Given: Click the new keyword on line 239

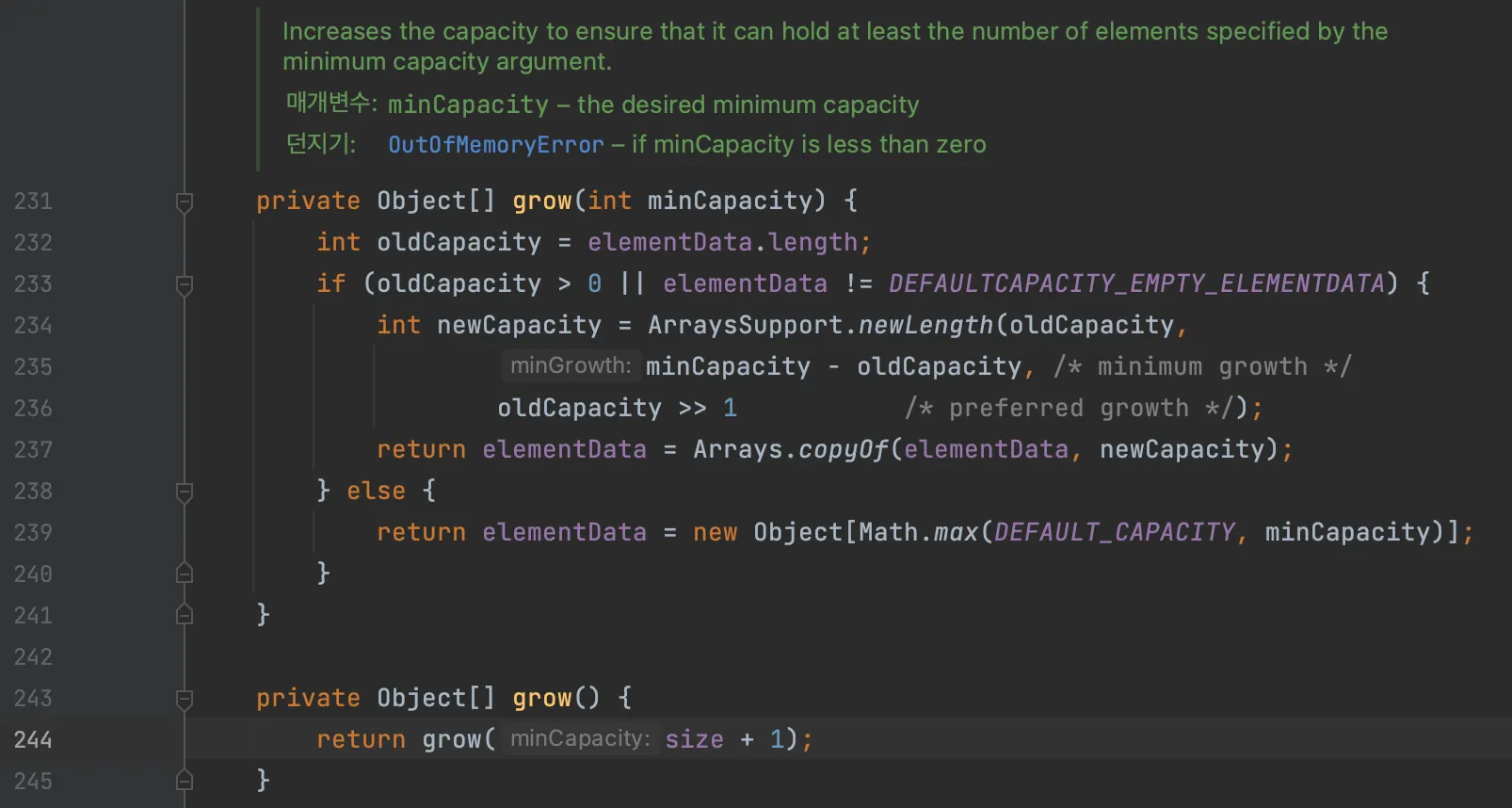Looking at the screenshot, I should 716,532.
